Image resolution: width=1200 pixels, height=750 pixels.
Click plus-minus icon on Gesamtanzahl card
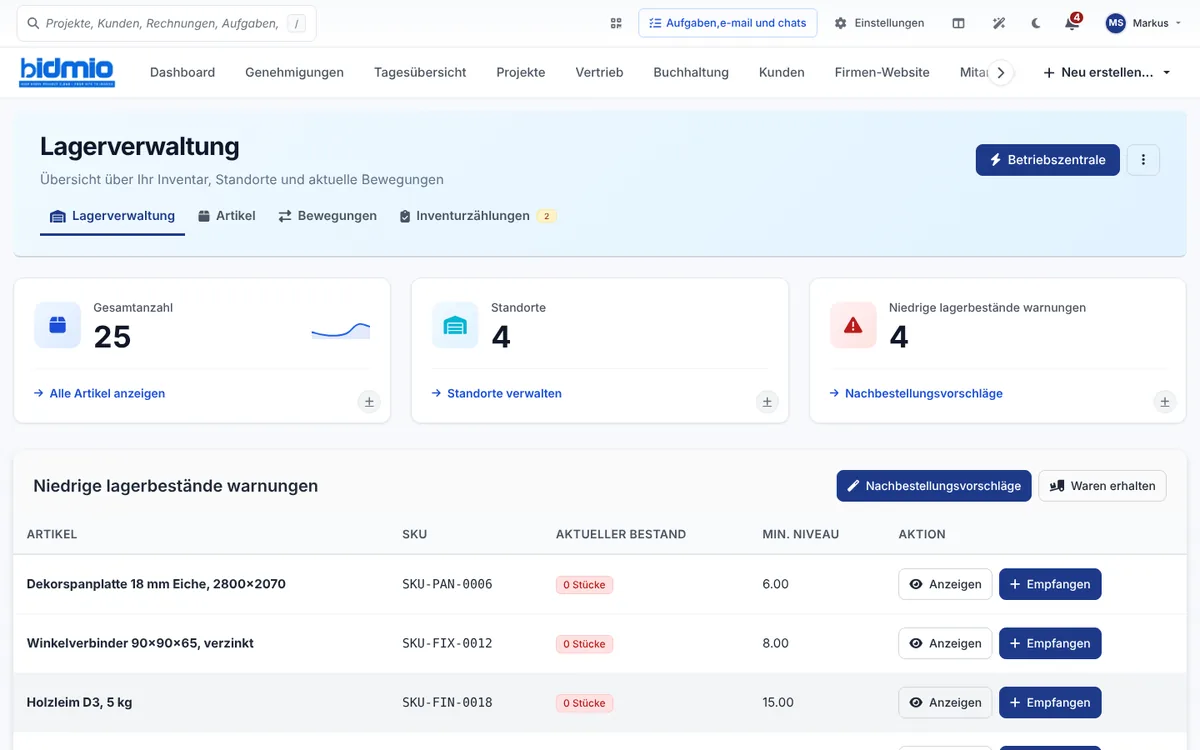click(369, 402)
